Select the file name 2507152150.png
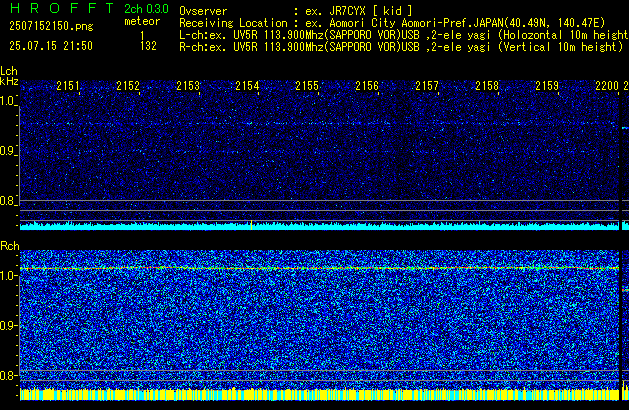This screenshot has width=629, height=410. (x=51, y=26)
